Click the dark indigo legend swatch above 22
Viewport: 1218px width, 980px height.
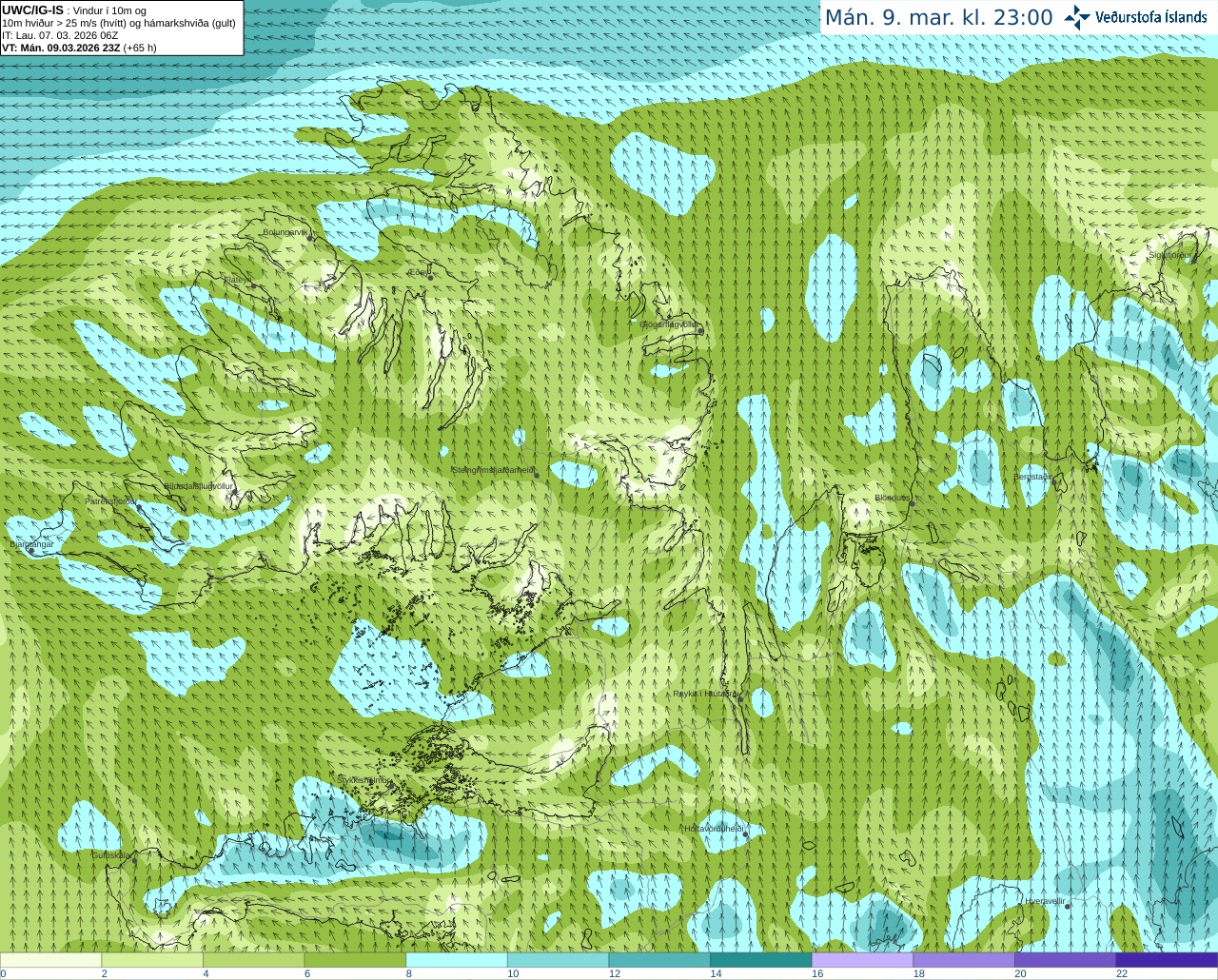coord(1167,960)
